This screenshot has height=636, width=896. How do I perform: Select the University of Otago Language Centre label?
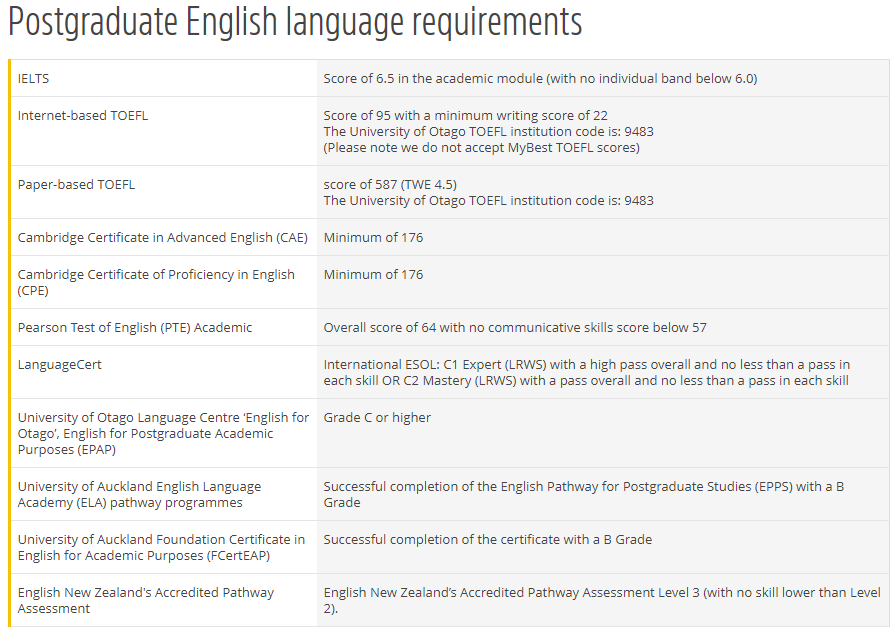click(163, 433)
